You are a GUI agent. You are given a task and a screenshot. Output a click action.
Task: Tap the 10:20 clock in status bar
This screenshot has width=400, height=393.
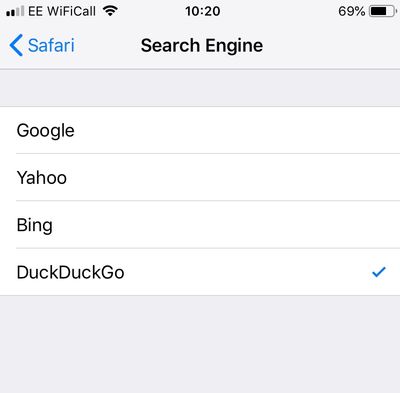point(203,11)
